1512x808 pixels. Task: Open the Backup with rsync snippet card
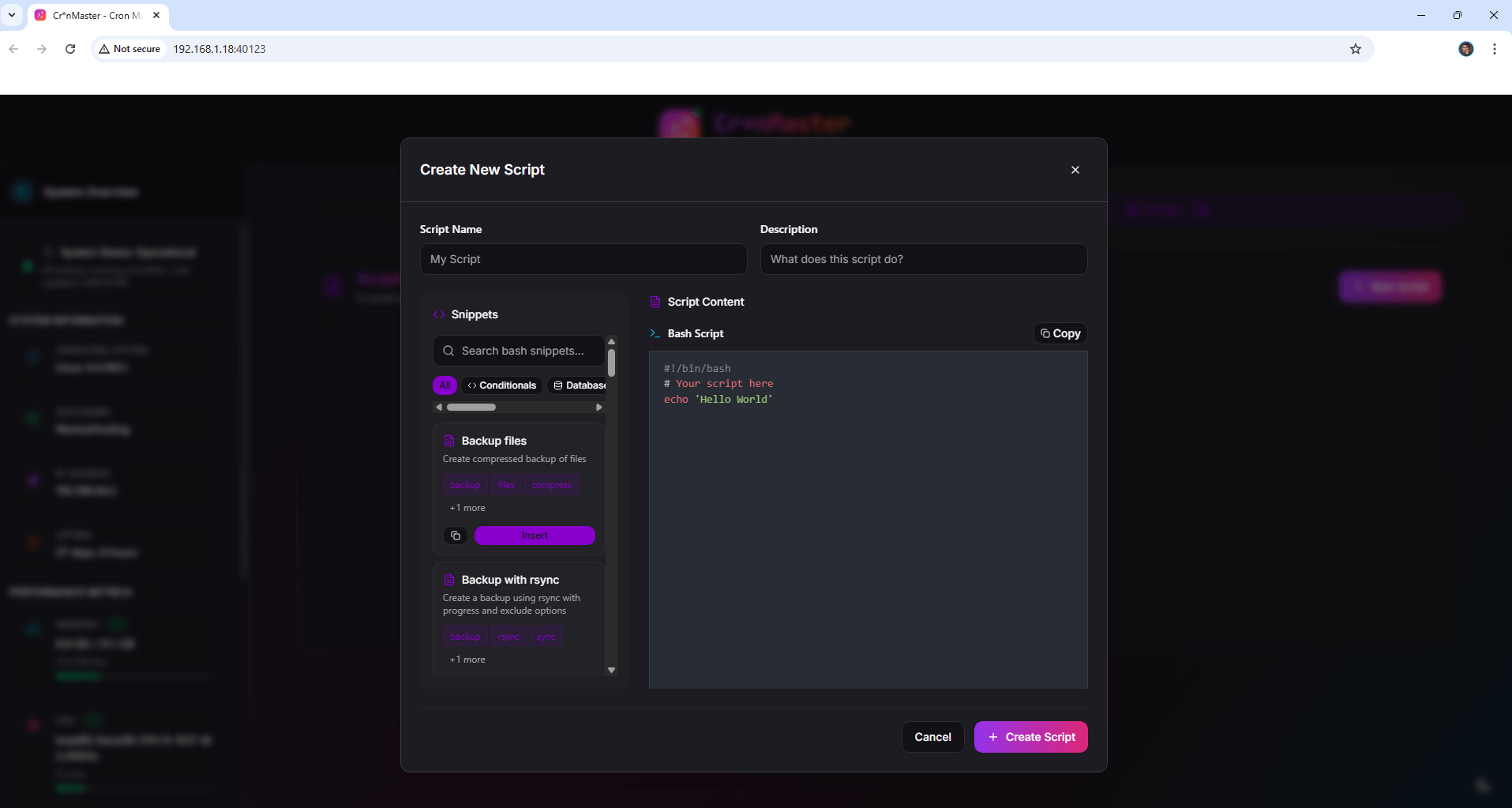(519, 619)
